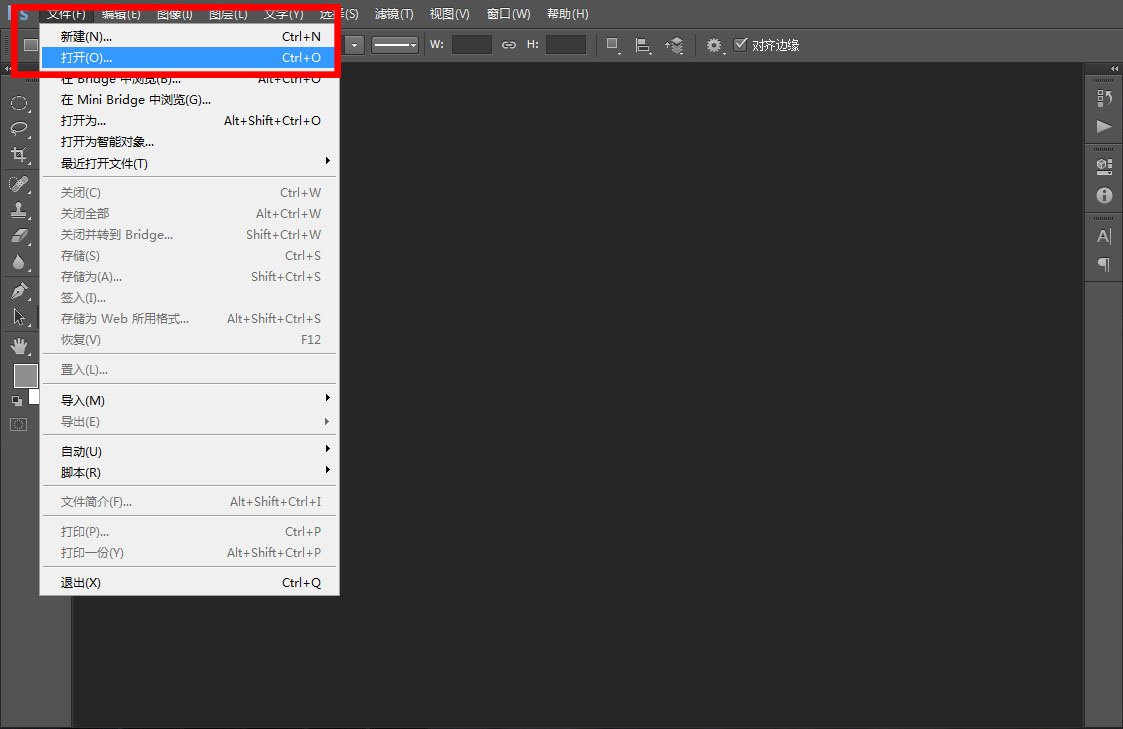Click the W width input field
1123x729 pixels.
pyautogui.click(x=471, y=45)
